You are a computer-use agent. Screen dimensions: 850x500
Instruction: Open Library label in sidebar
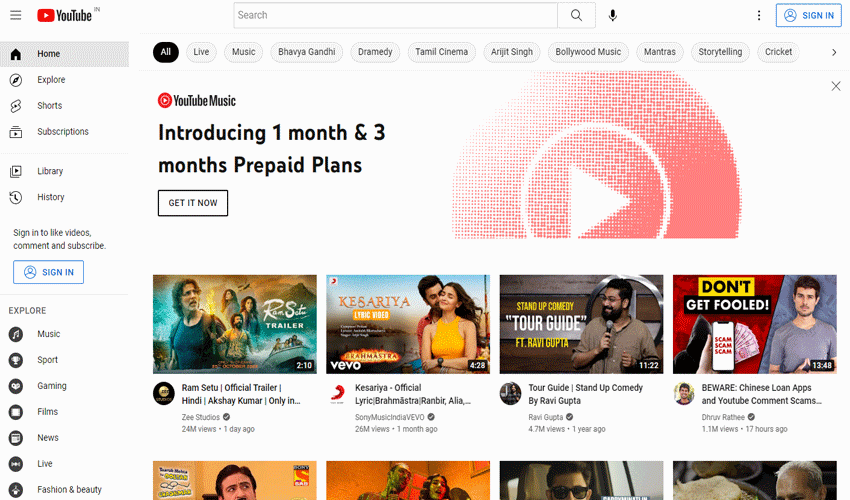pyautogui.click(x=50, y=171)
